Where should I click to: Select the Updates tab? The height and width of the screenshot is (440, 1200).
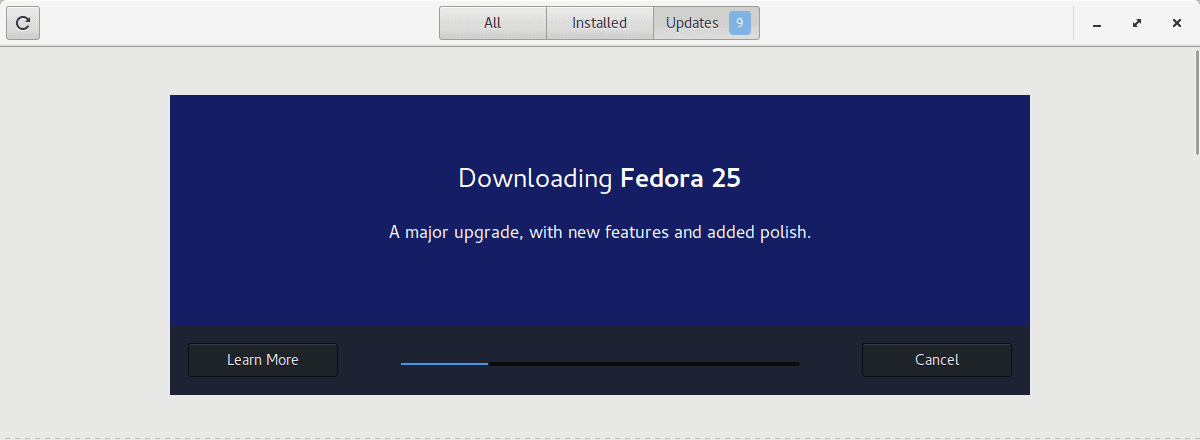point(706,23)
